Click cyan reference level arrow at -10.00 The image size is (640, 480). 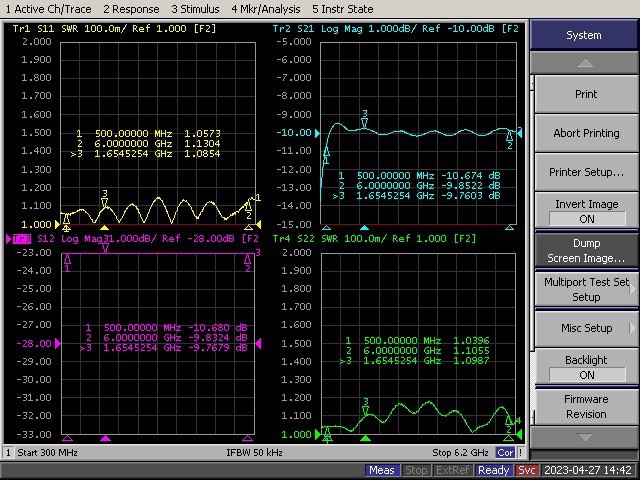[317, 133]
